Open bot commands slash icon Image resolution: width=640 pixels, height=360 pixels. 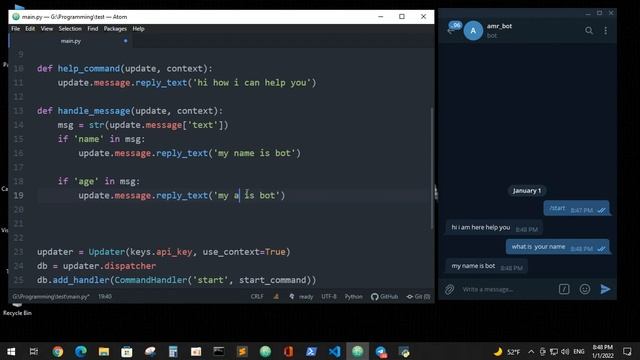564,289
